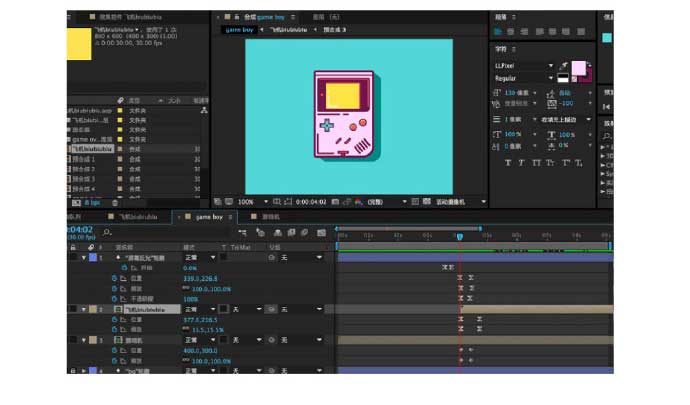Click the 8 bpc color depth button
690x405 pixels.
(92, 203)
